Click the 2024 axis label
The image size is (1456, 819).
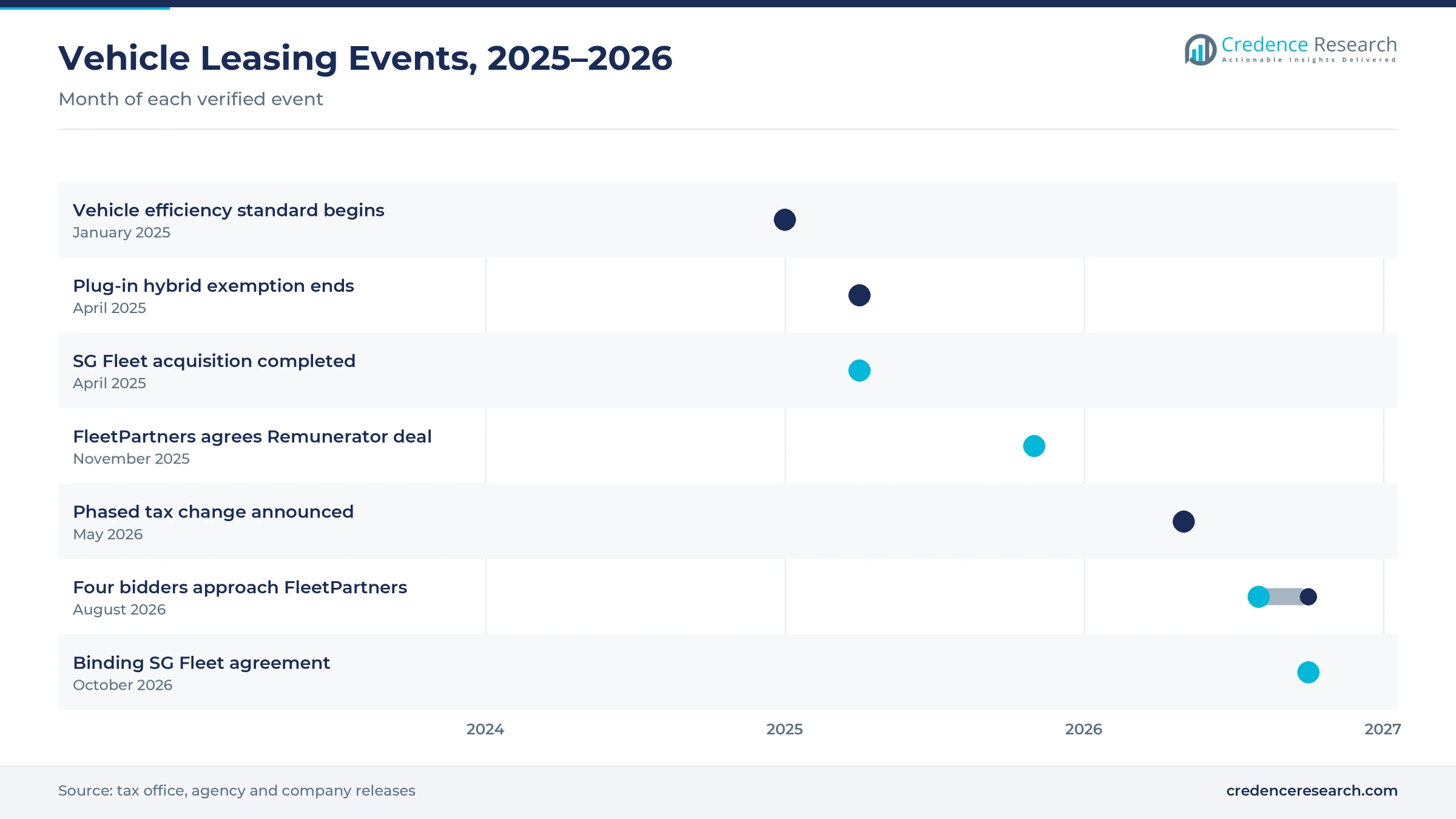485,729
